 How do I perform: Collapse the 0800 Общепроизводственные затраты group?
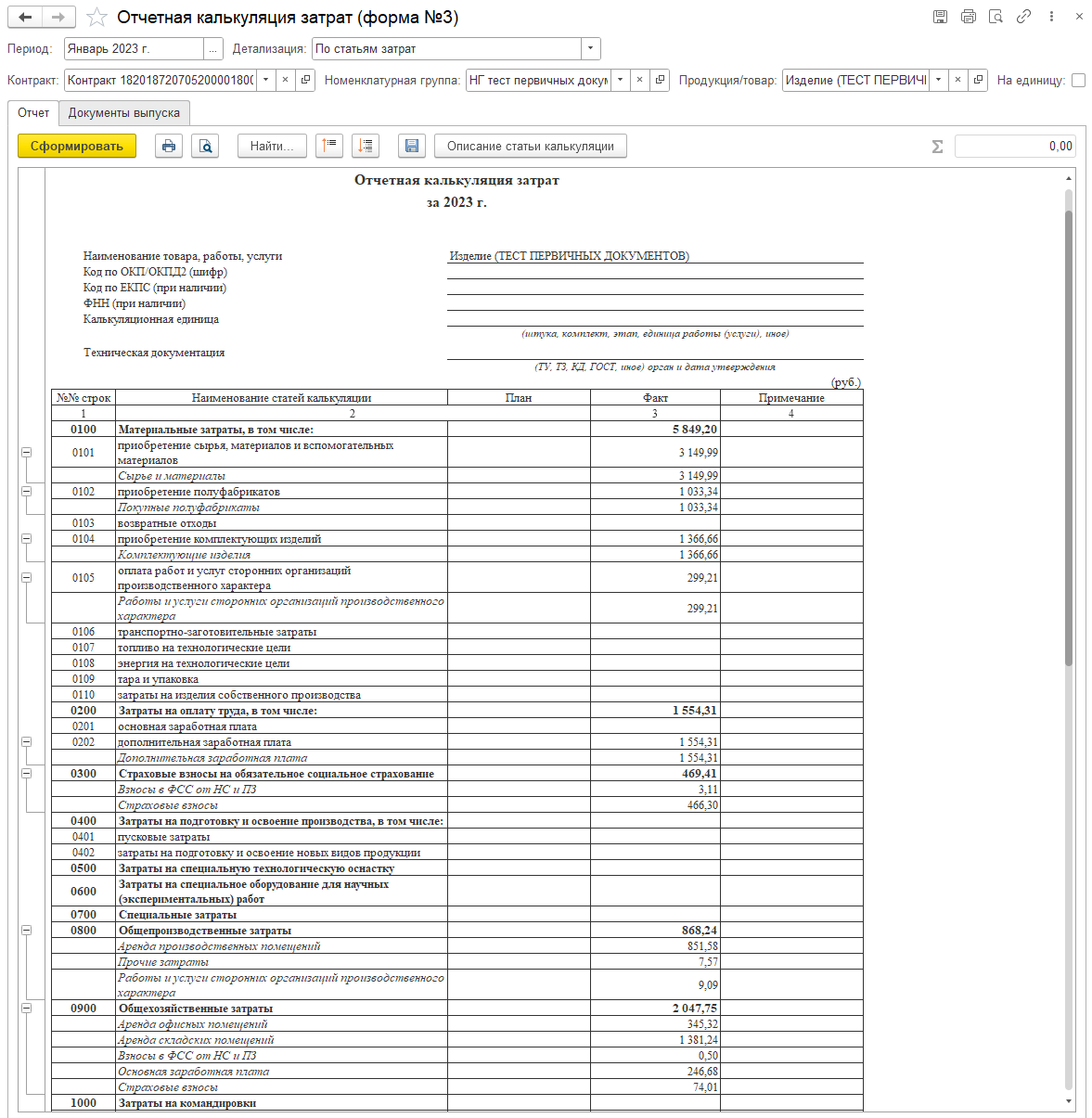pos(26,930)
